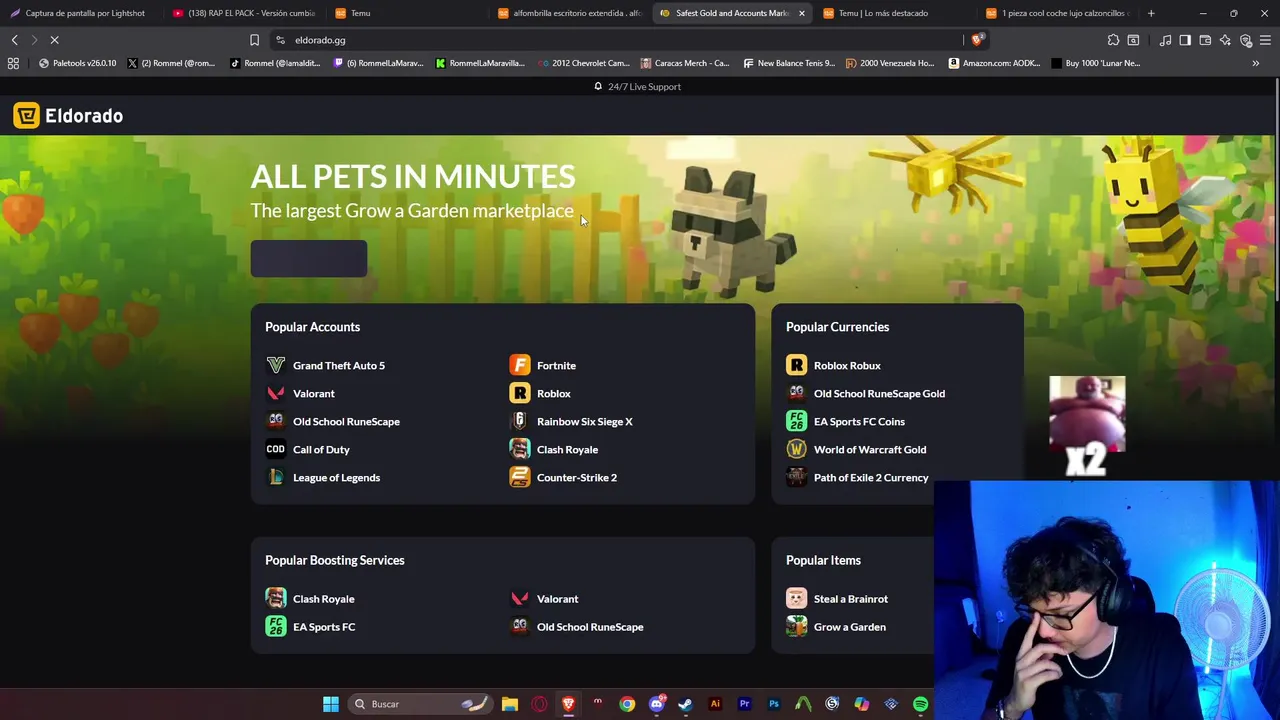Stop loading the page
Viewport: 1280px width, 720px height.
pos(55,40)
